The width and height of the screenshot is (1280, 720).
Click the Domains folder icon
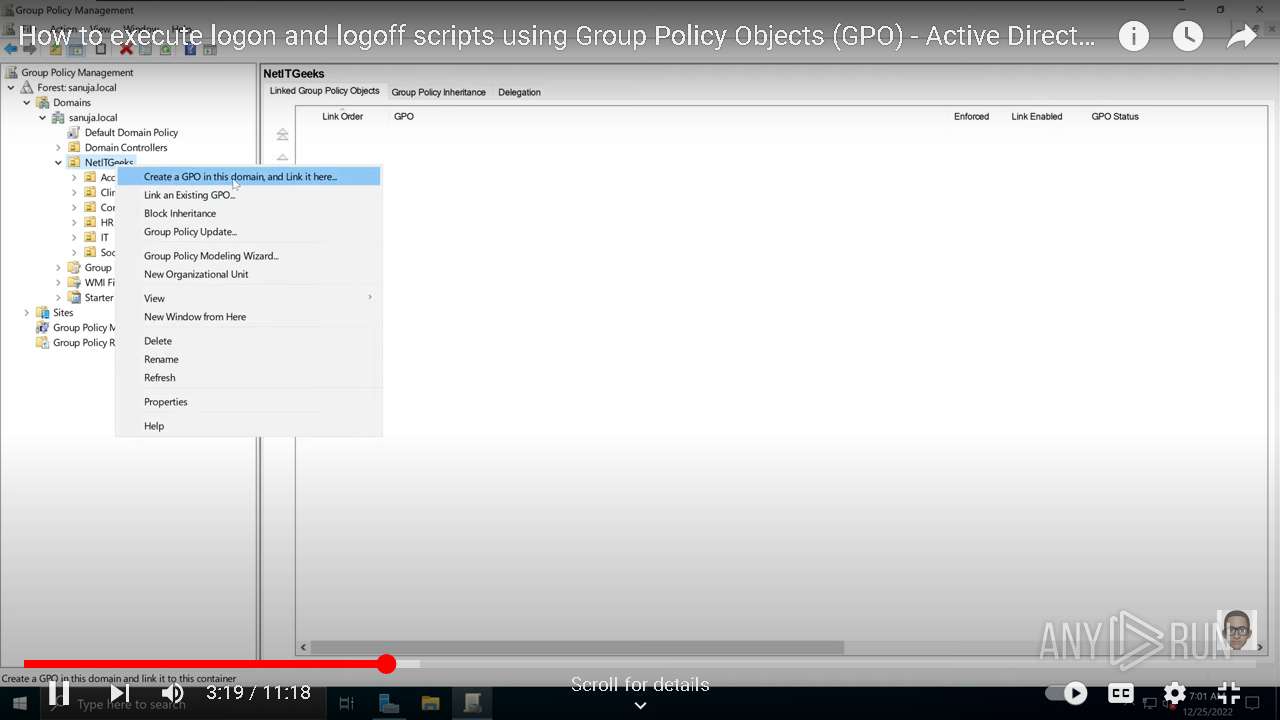coord(43,103)
